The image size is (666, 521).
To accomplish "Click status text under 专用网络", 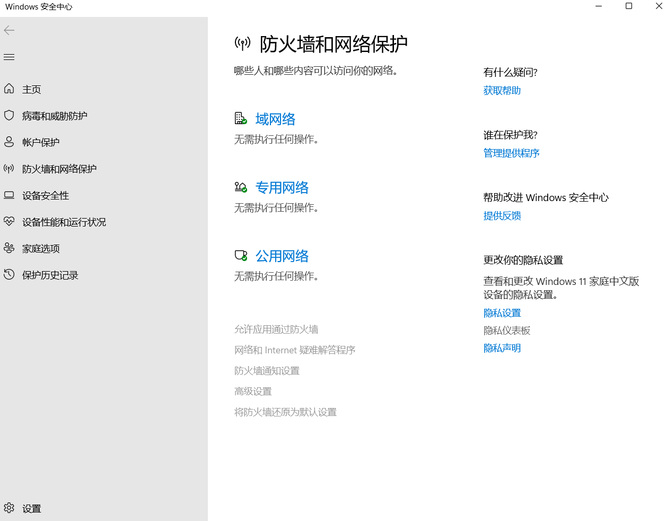I will pos(276,208).
